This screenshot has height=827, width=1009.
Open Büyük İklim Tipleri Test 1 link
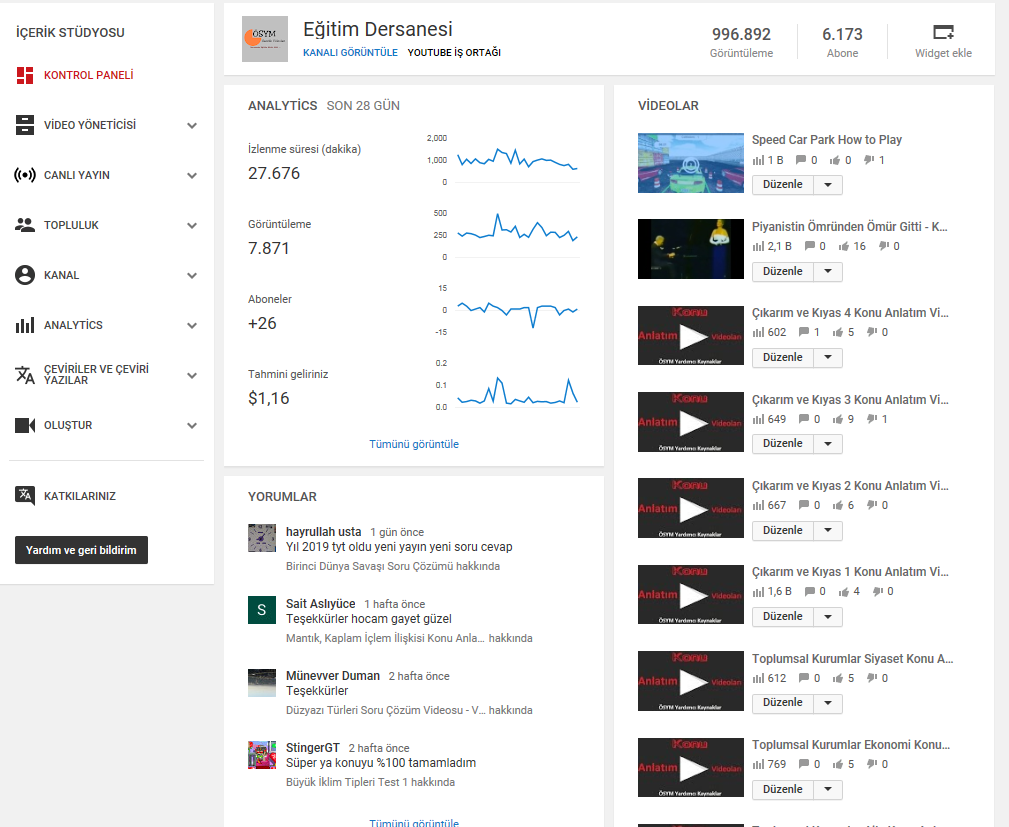pos(347,783)
